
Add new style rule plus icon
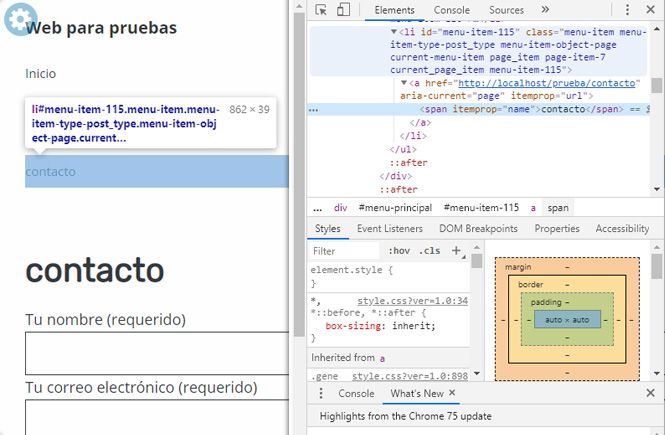coord(456,251)
